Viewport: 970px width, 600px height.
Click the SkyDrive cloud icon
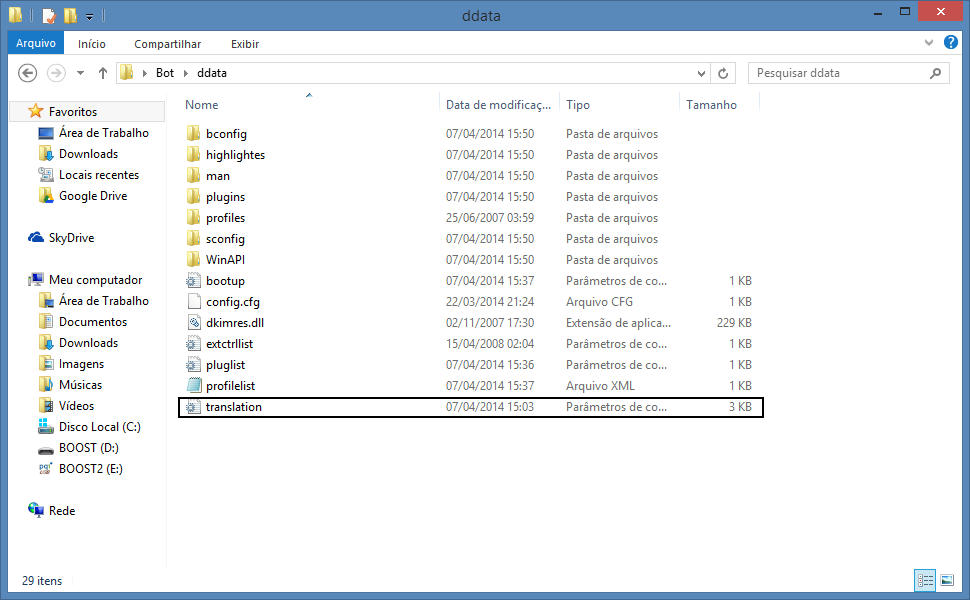[x=36, y=238]
